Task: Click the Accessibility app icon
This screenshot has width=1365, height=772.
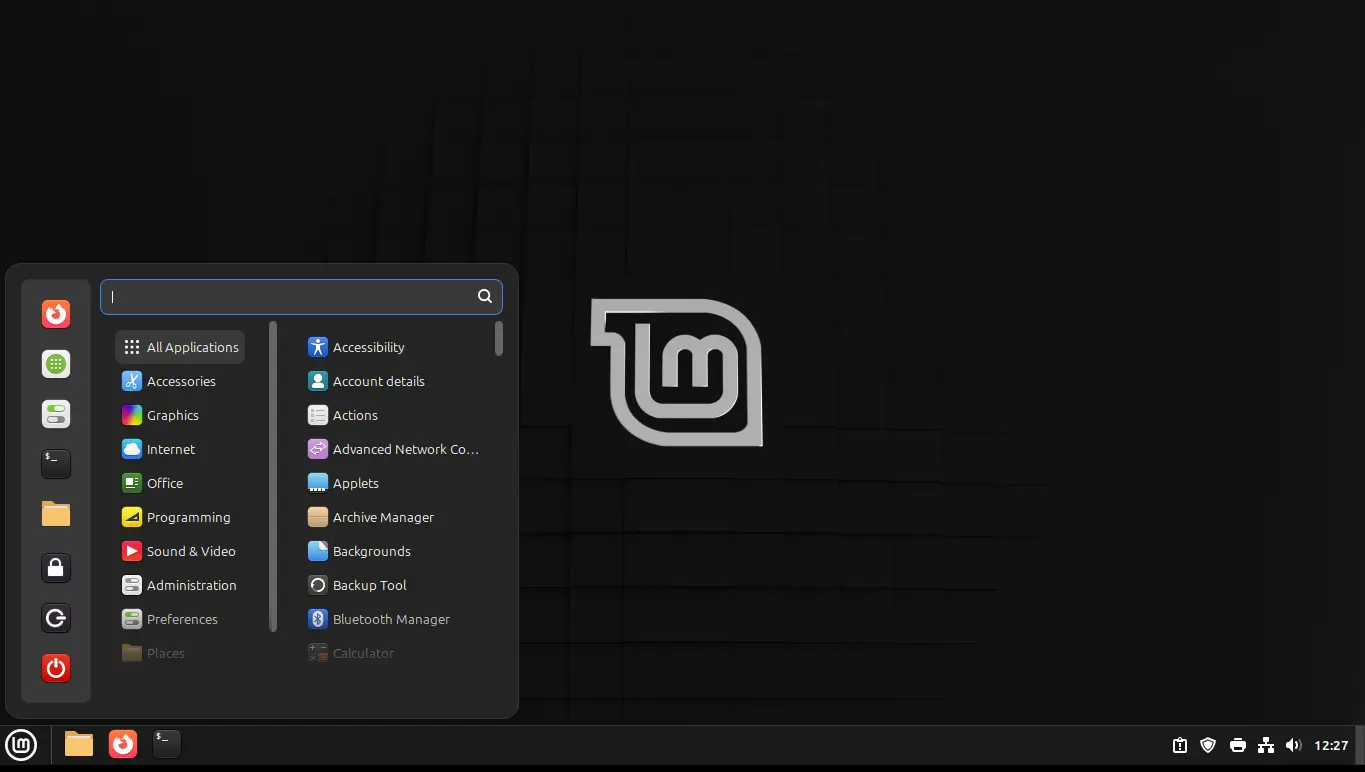Action: pyautogui.click(x=318, y=347)
